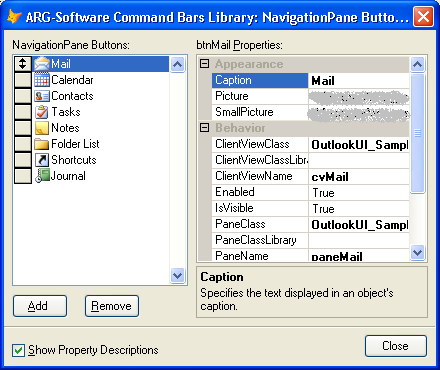Toggle Show Property Descriptions checkbox
This screenshot has height=370, width=440.
[18, 350]
